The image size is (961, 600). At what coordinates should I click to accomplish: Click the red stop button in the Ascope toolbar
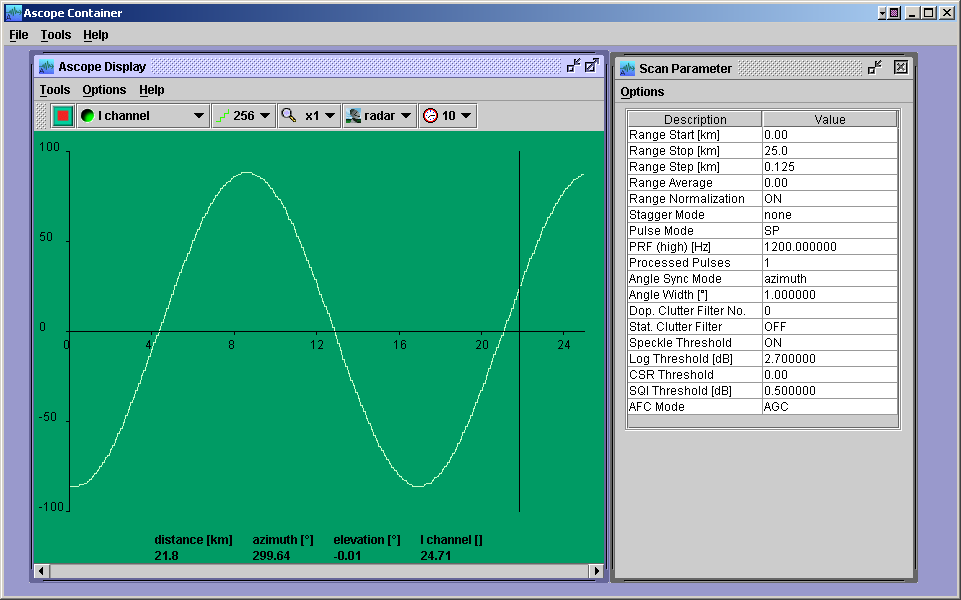pyautogui.click(x=63, y=116)
